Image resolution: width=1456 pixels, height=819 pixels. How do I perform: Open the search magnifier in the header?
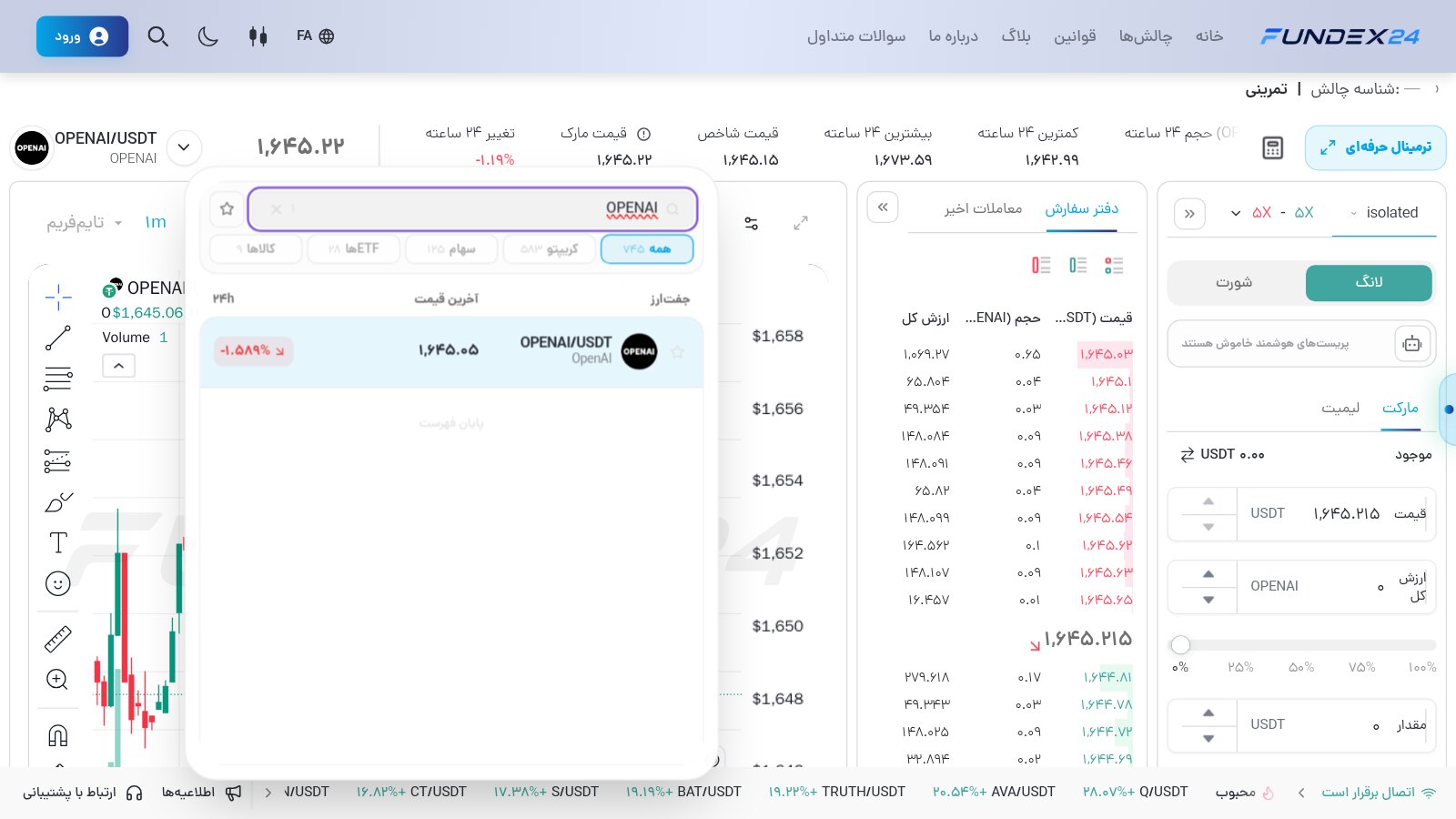coord(158,36)
